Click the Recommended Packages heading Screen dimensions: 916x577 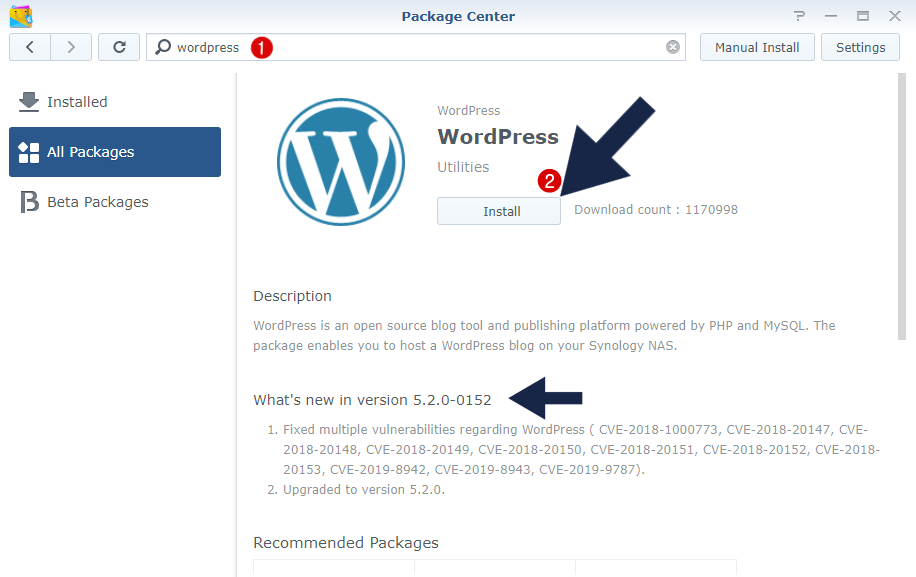(346, 543)
